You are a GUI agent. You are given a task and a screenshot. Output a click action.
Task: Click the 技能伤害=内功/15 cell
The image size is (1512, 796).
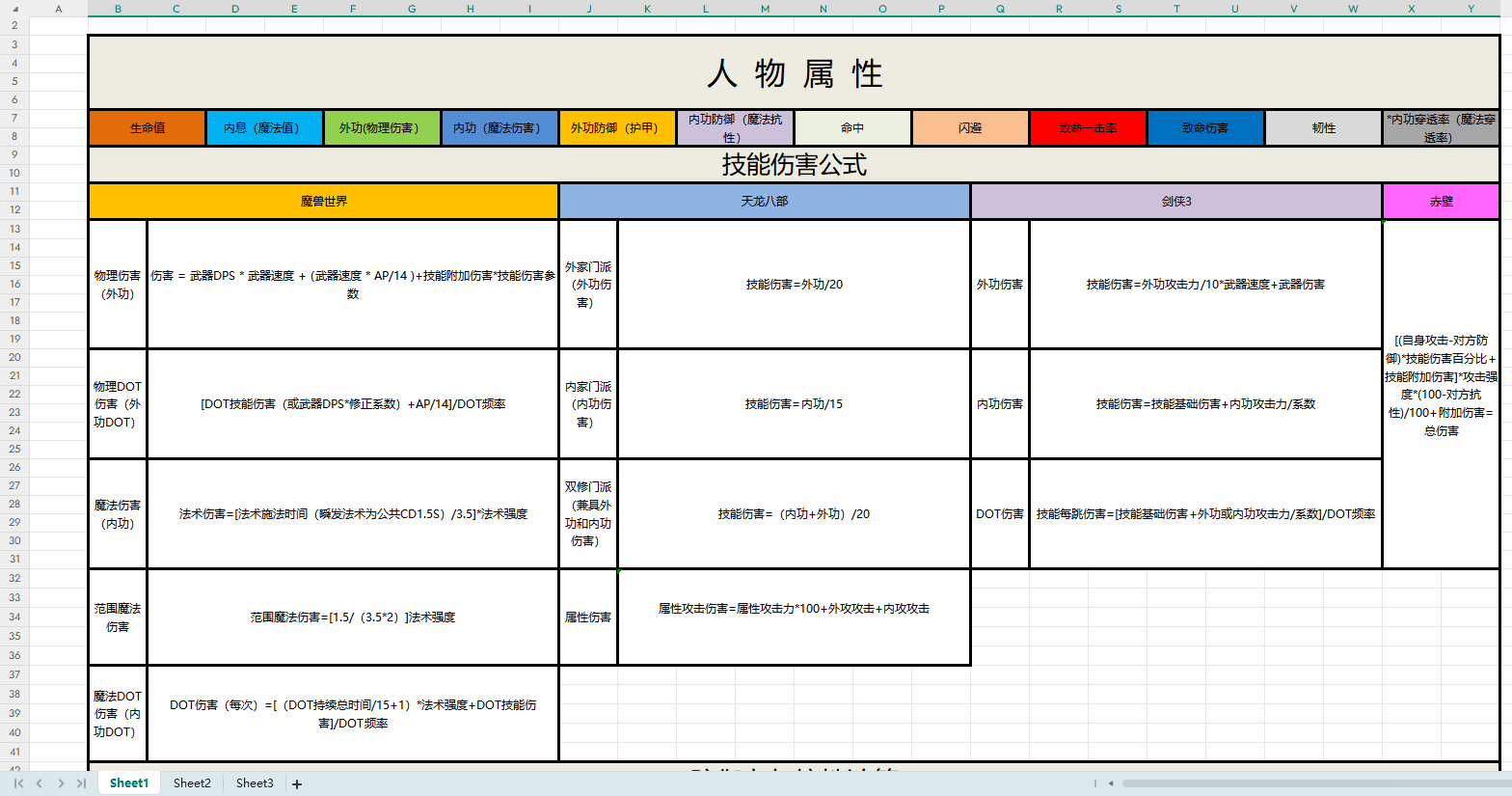[x=794, y=403]
